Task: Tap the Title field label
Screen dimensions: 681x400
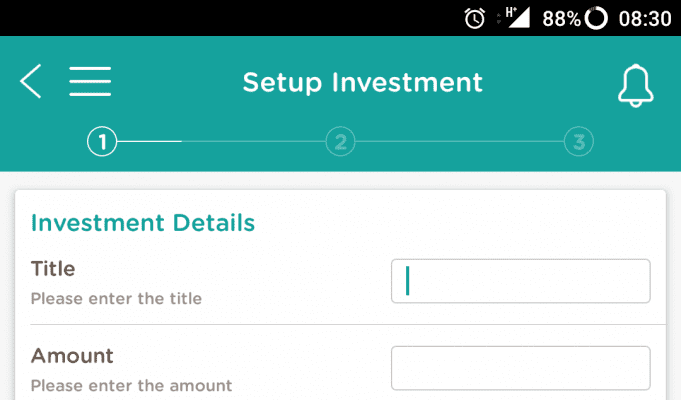Action: (x=53, y=268)
